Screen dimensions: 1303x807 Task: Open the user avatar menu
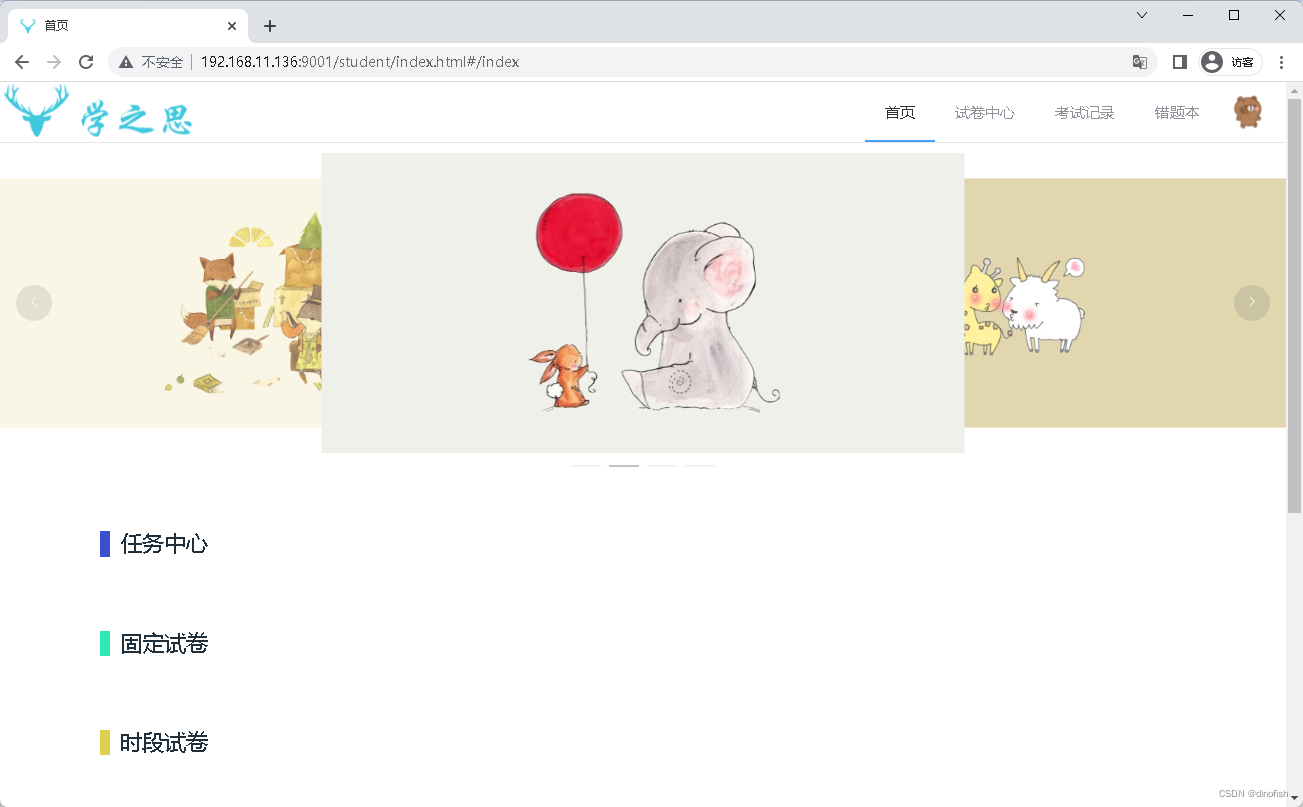(x=1247, y=112)
